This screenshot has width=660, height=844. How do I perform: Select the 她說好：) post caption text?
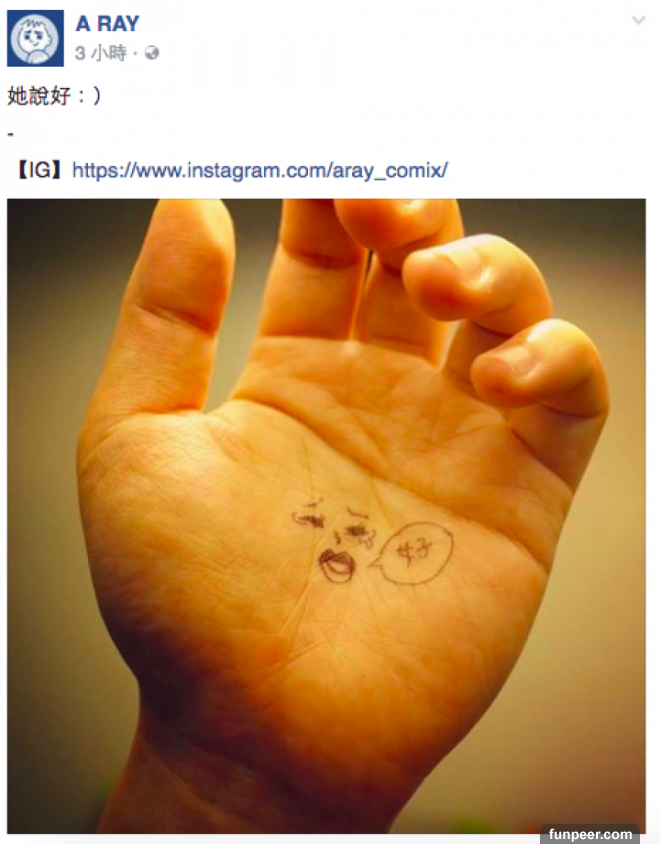[x=54, y=96]
